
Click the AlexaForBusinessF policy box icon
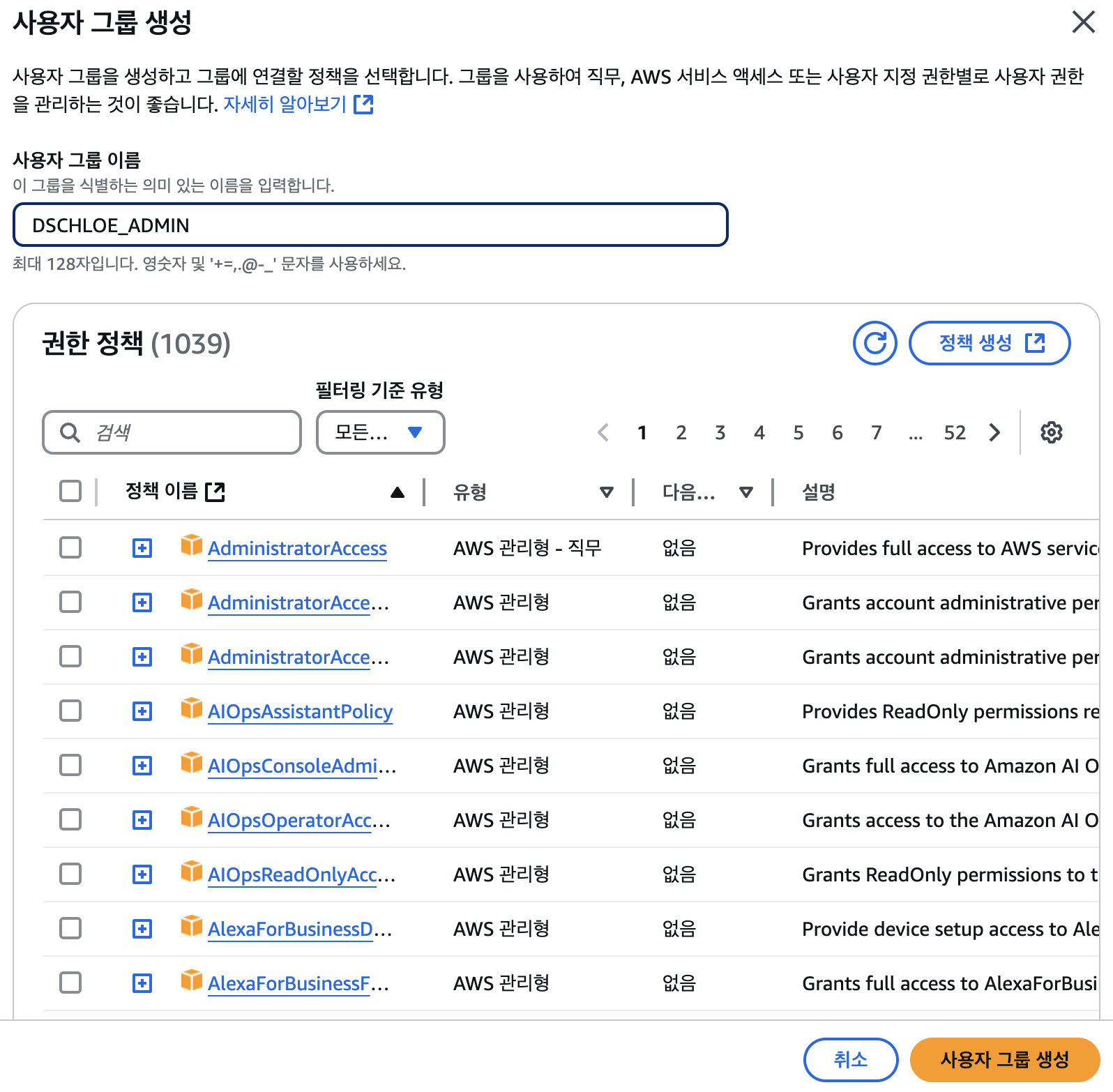(x=191, y=980)
